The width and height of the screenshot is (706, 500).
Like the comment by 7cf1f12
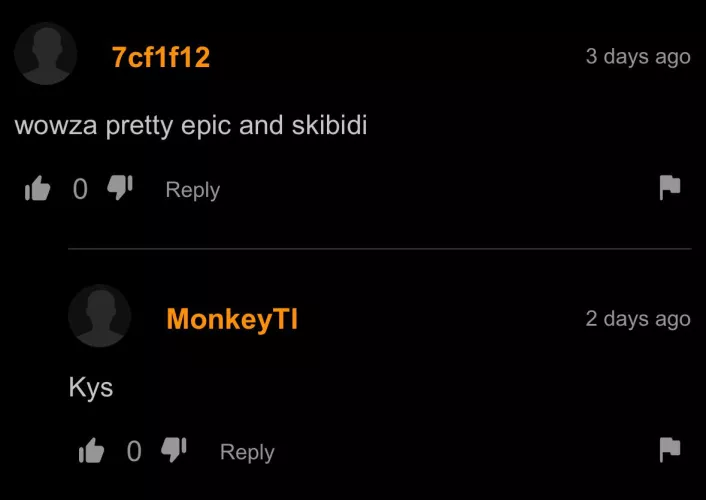pos(37,188)
